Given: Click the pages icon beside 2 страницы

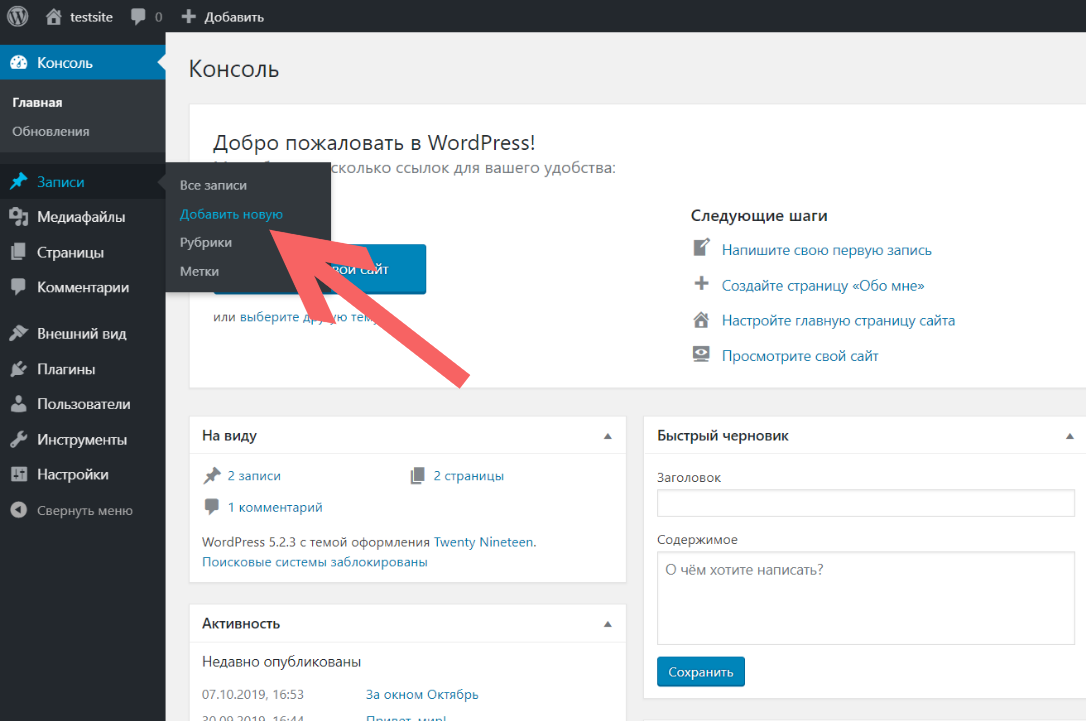Looking at the screenshot, I should point(418,476).
